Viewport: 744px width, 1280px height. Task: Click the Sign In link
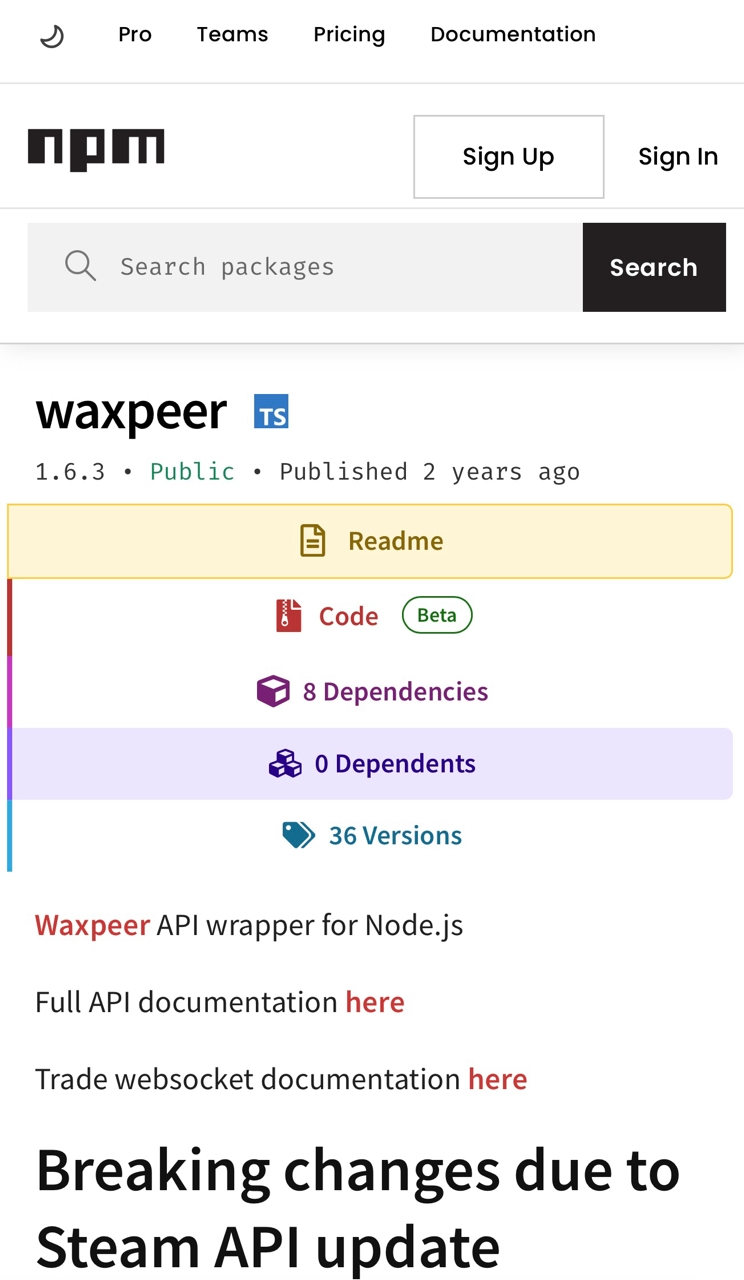[678, 157]
